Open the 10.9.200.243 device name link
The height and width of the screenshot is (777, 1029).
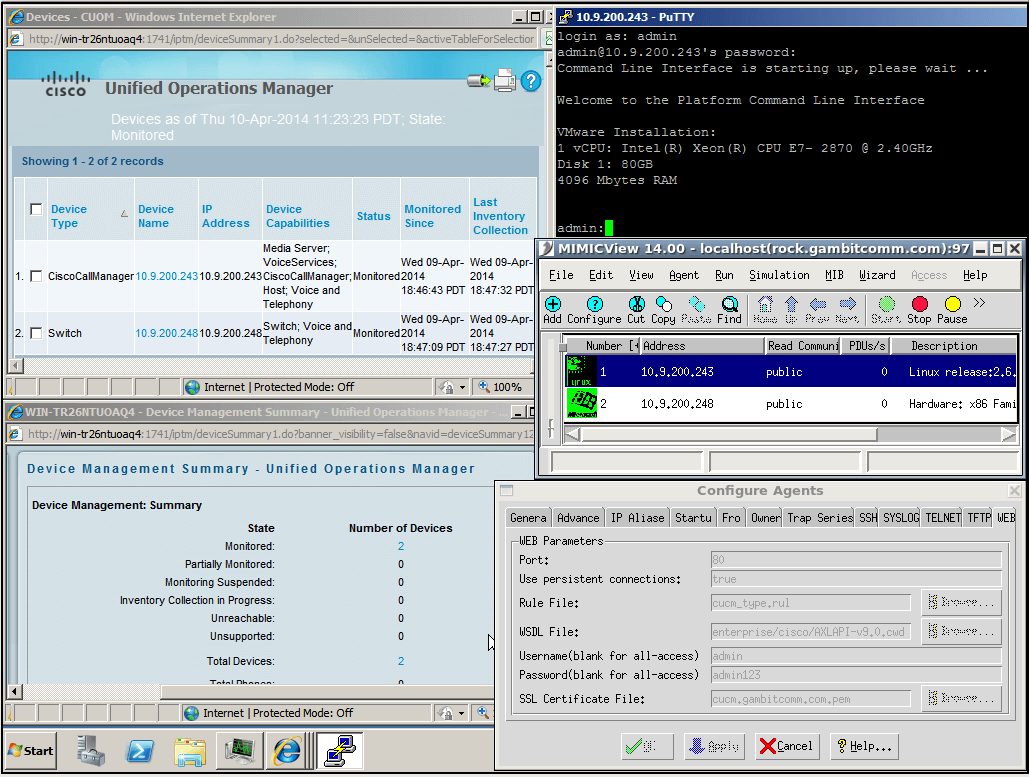[x=167, y=276]
